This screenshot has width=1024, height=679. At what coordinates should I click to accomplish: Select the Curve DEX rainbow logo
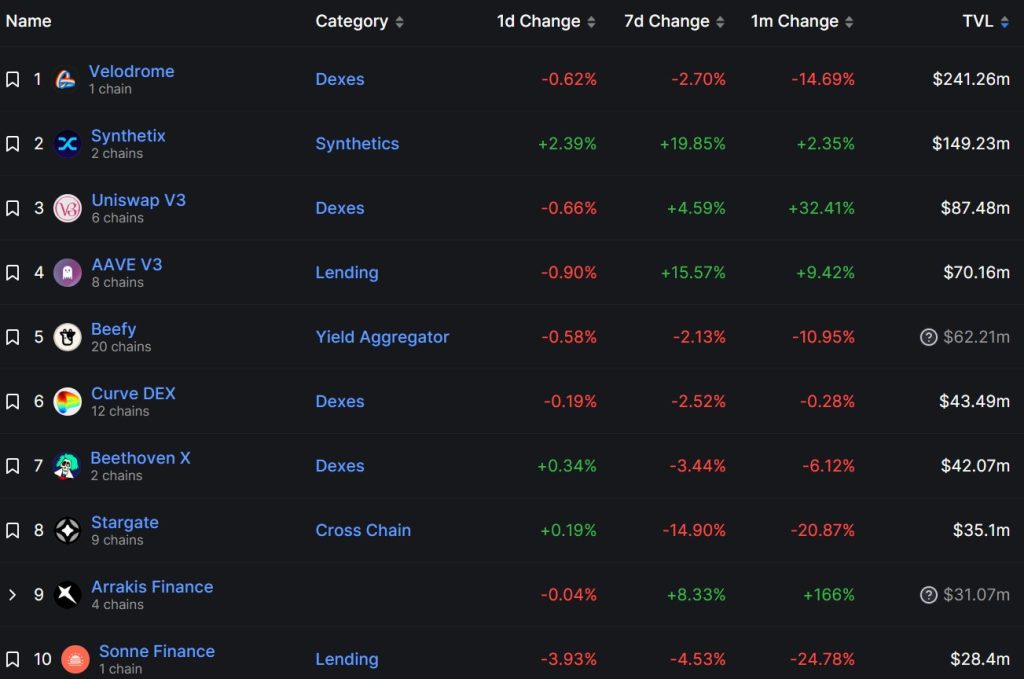click(66, 401)
